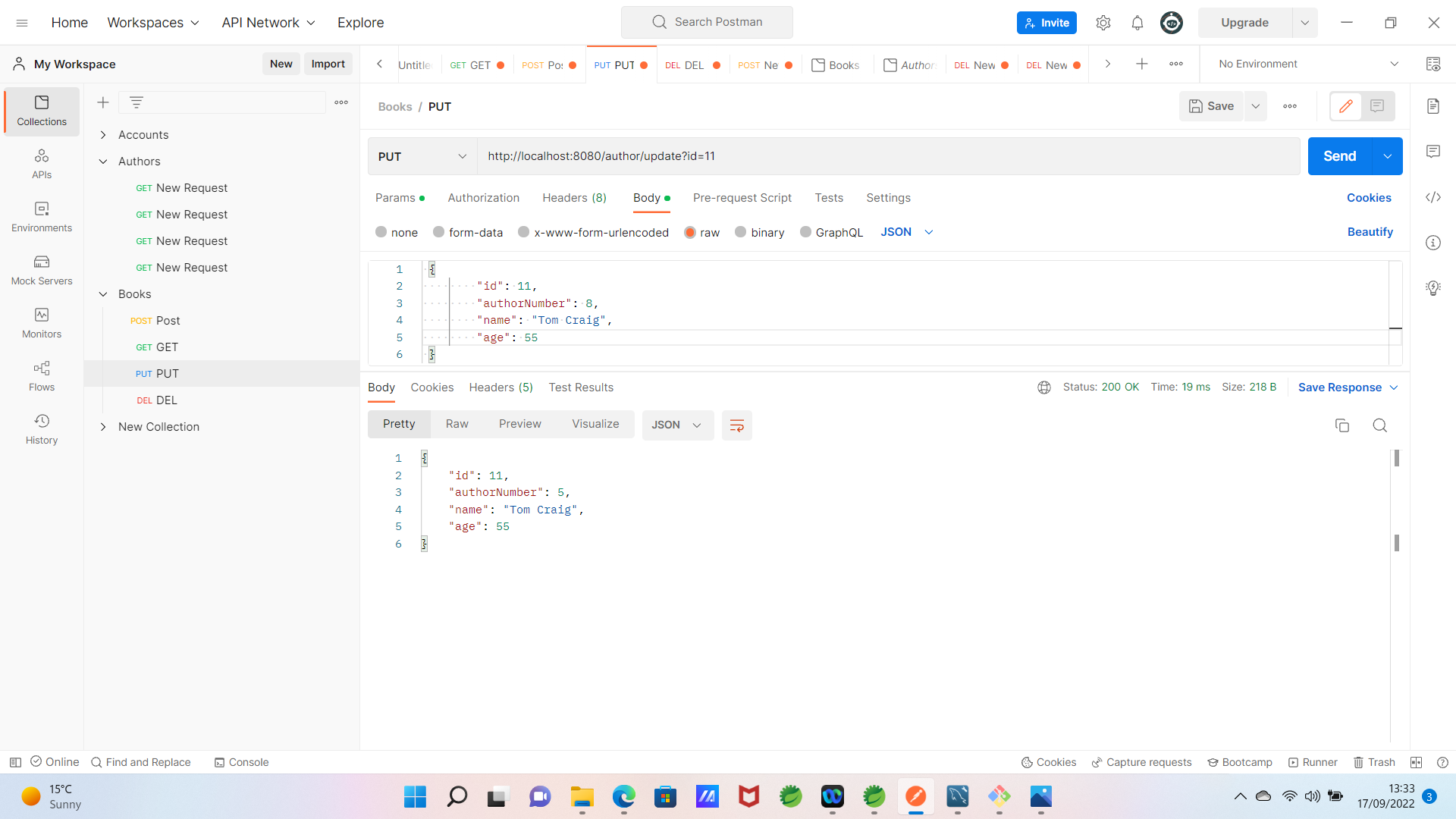The width and height of the screenshot is (1456, 819).
Task: Open the Test Results response tab
Action: click(581, 388)
